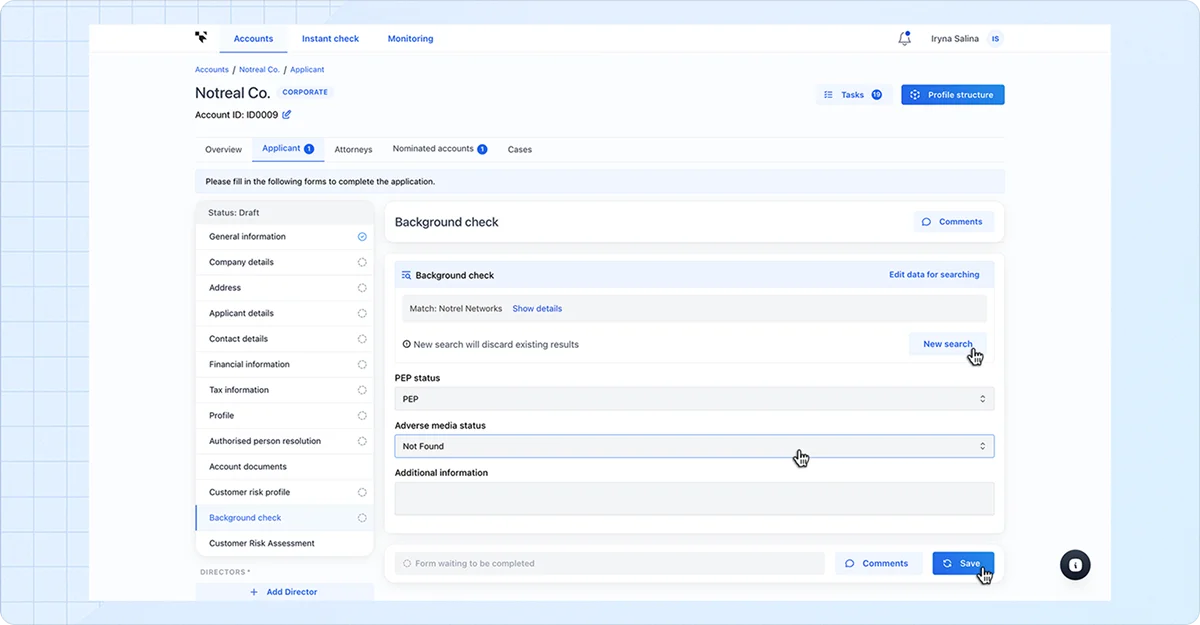
Task: Click the floating info icon
Action: click(1075, 564)
